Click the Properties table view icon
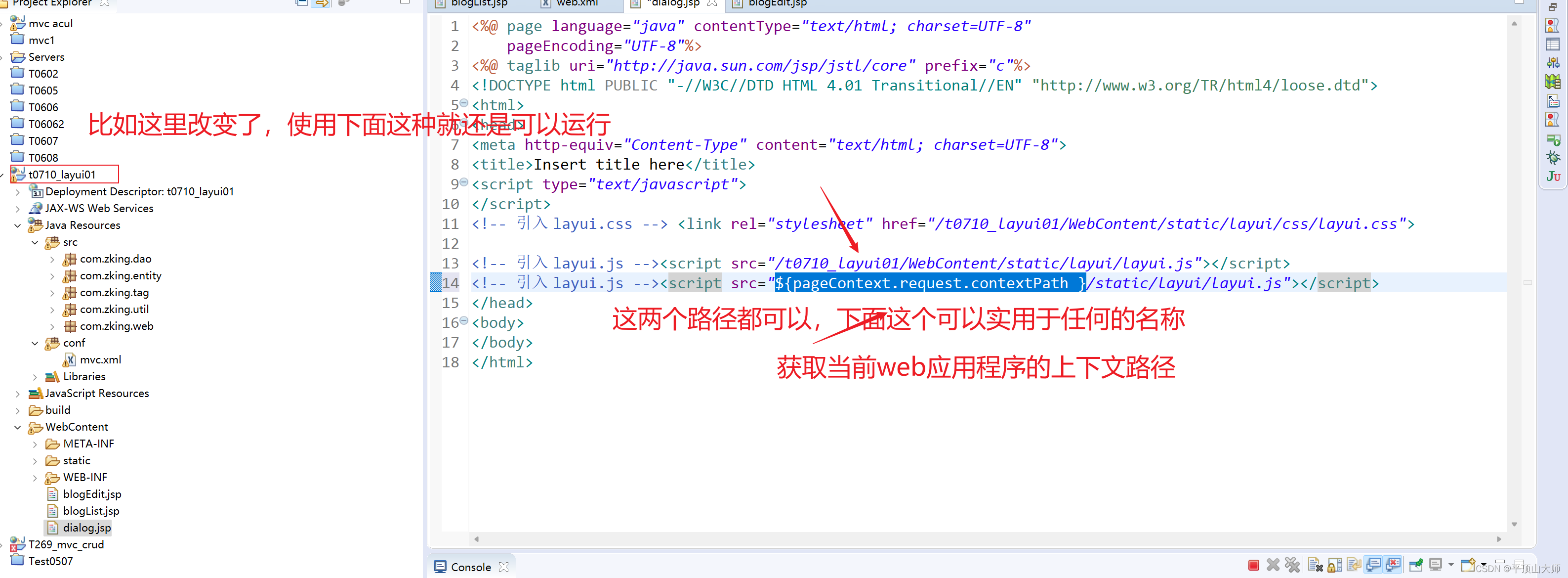The width and height of the screenshot is (1568, 578). click(x=1553, y=44)
